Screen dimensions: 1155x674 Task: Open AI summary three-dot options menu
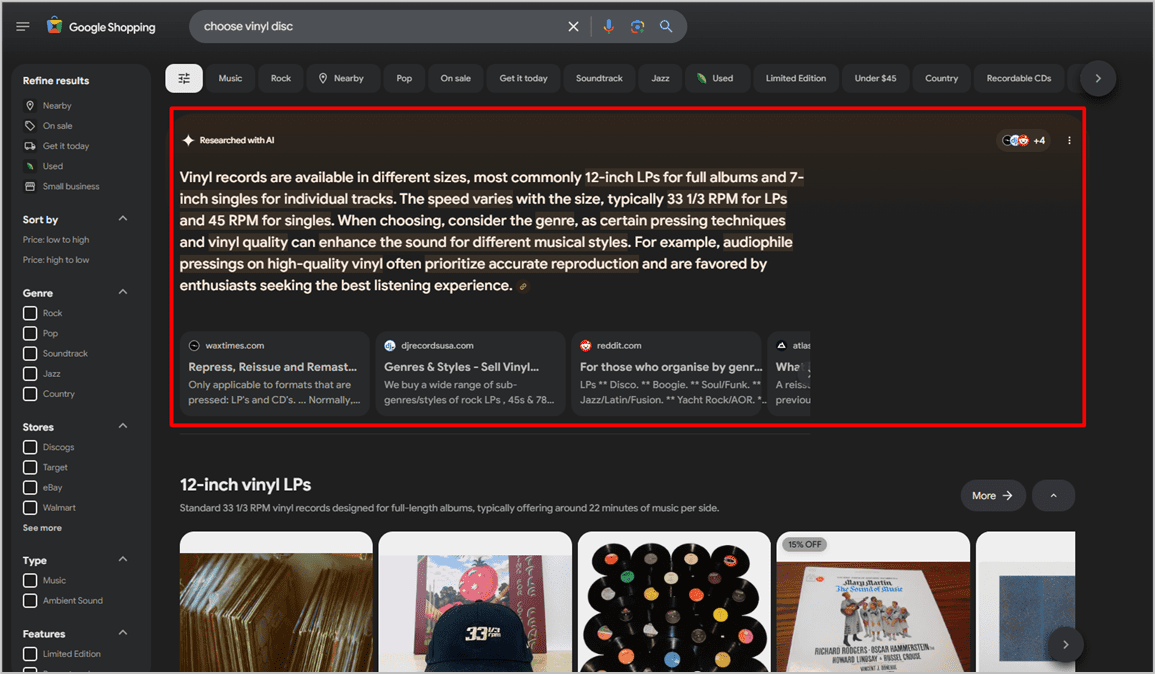(x=1069, y=140)
